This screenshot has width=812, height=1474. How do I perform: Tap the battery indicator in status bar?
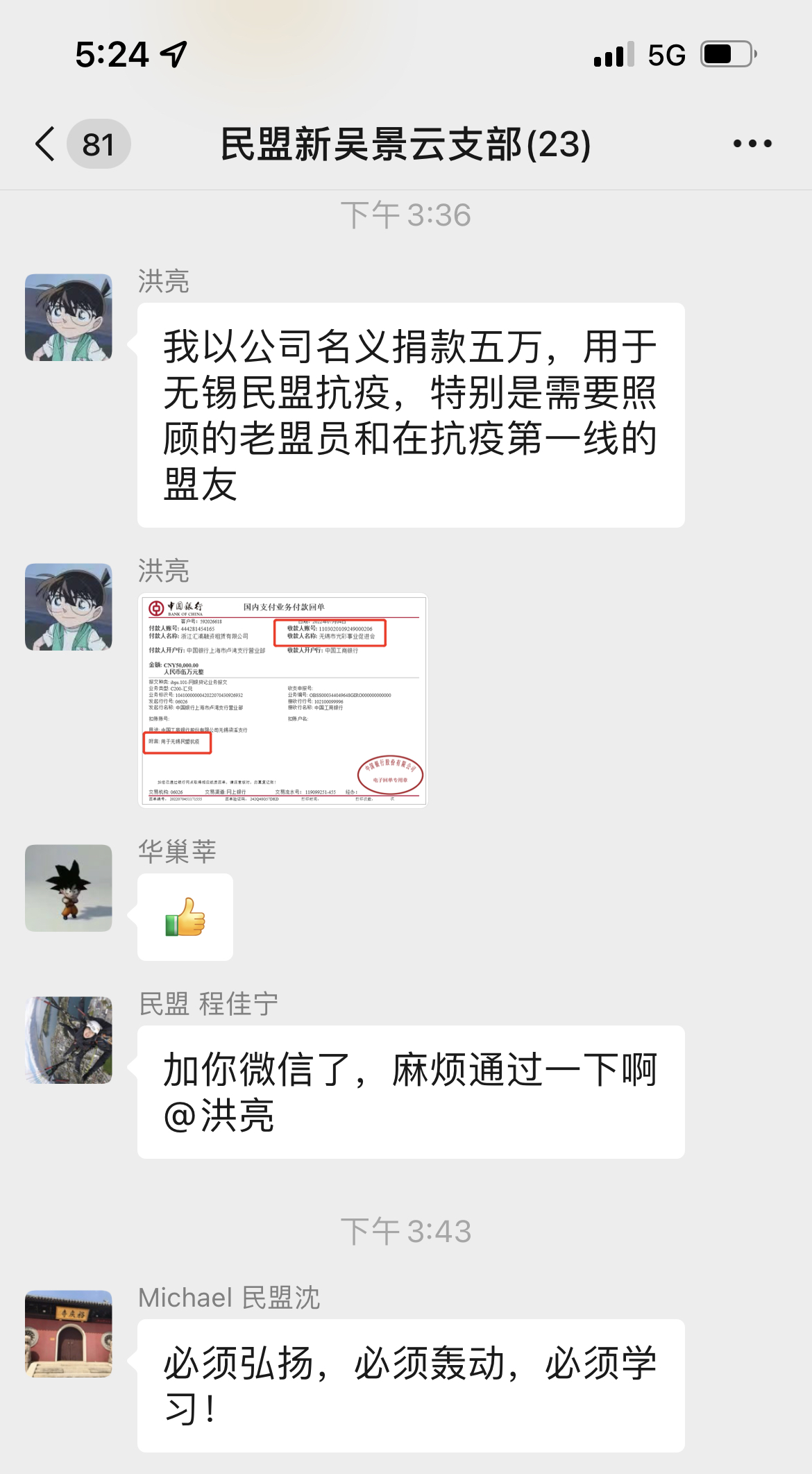point(729,54)
